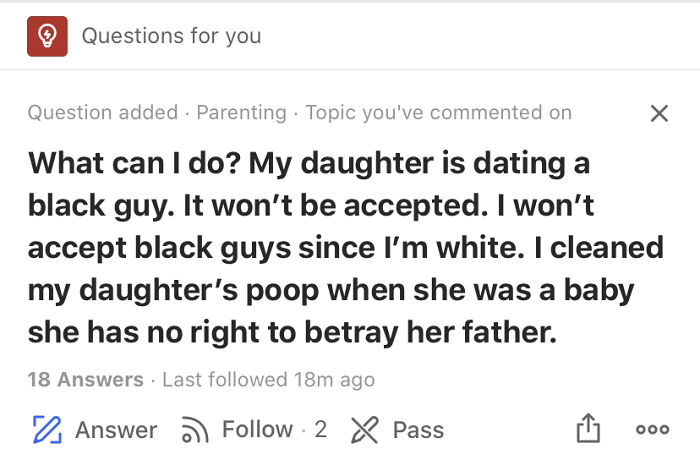Click the red lightbulb icon
Image resolution: width=700 pixels, height=471 pixels.
(x=47, y=36)
